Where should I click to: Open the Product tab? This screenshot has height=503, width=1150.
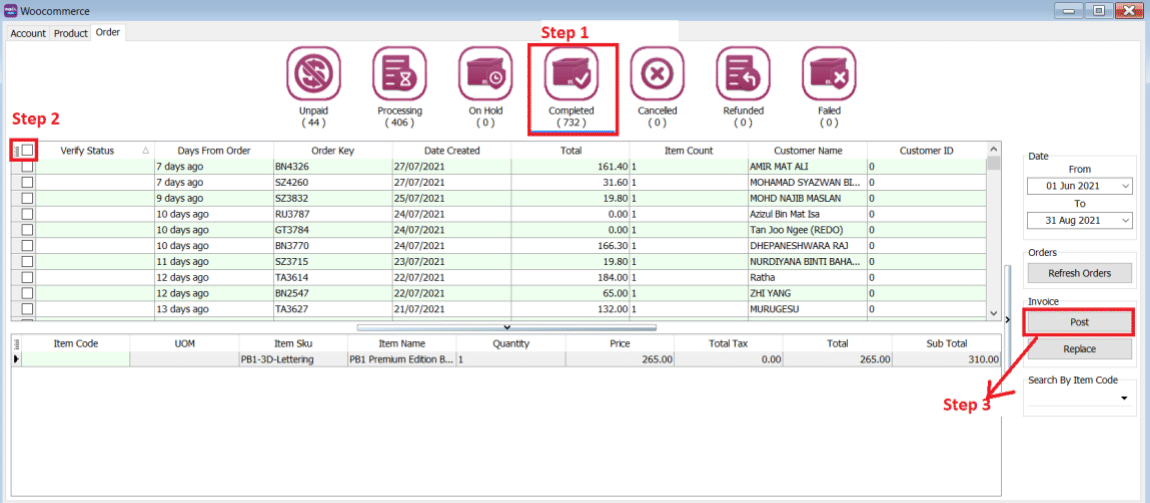tap(71, 33)
